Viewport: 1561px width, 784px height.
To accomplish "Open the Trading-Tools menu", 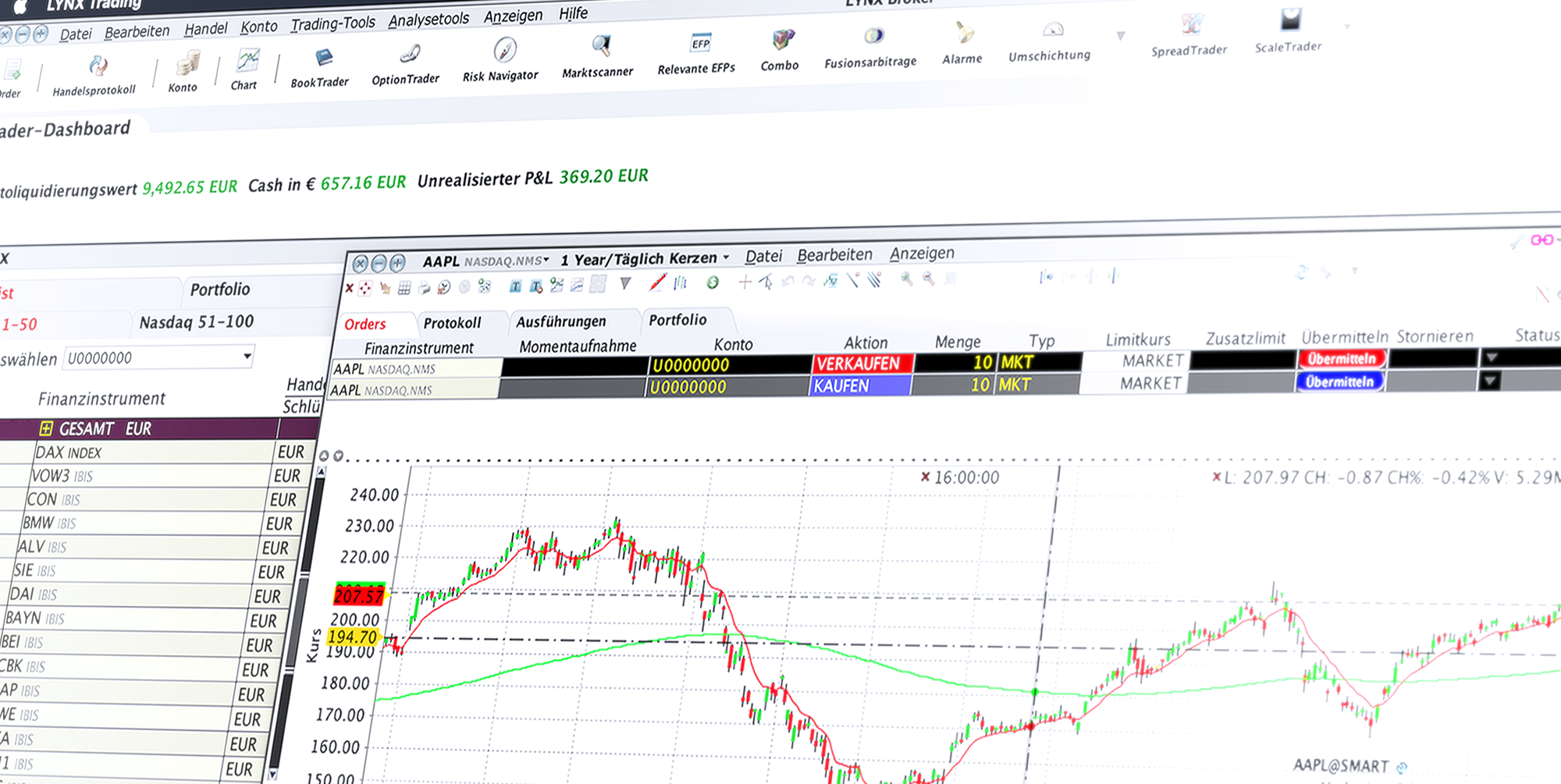I will click(333, 23).
